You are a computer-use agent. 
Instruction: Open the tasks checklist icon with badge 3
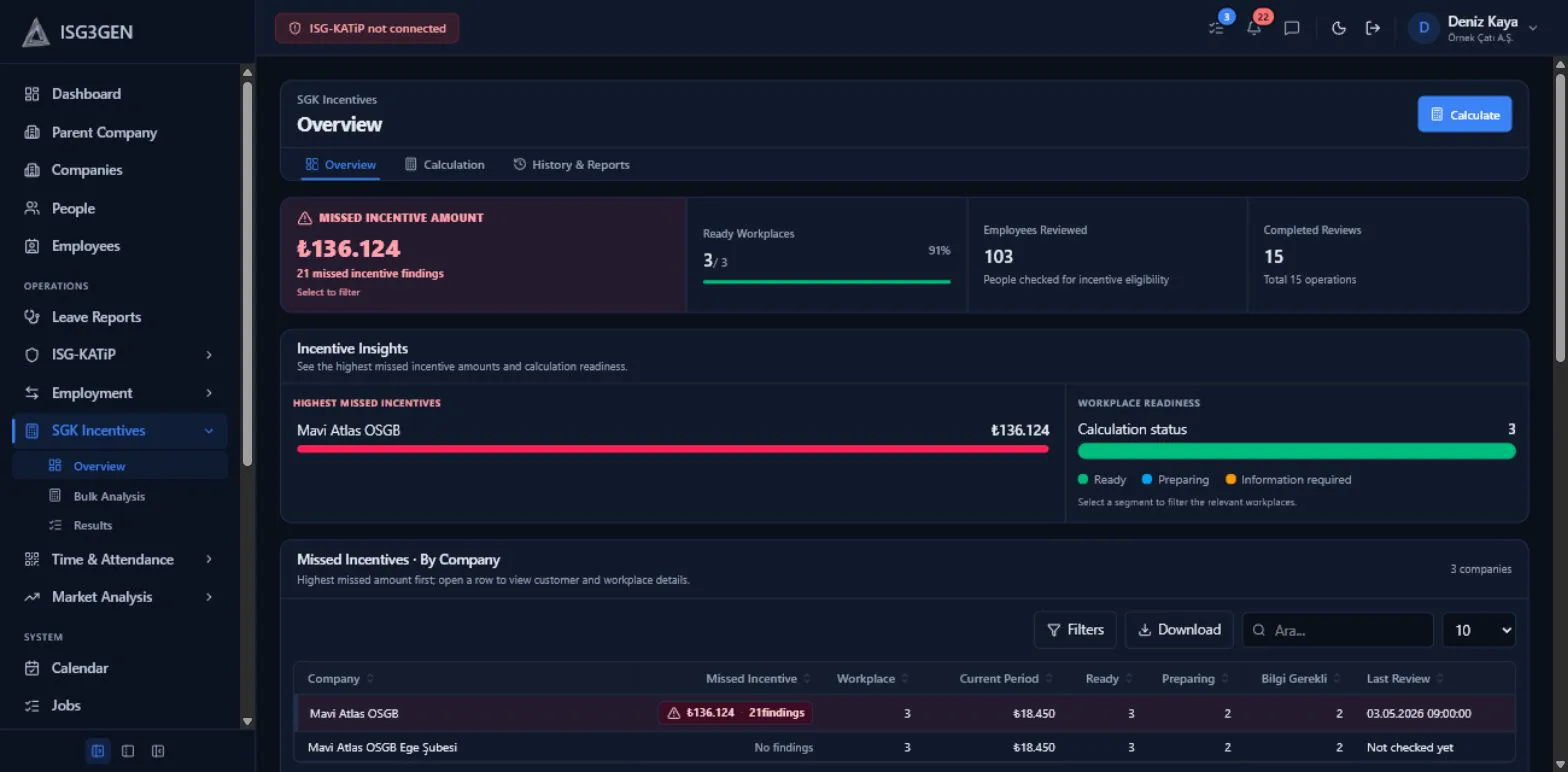tap(1217, 28)
